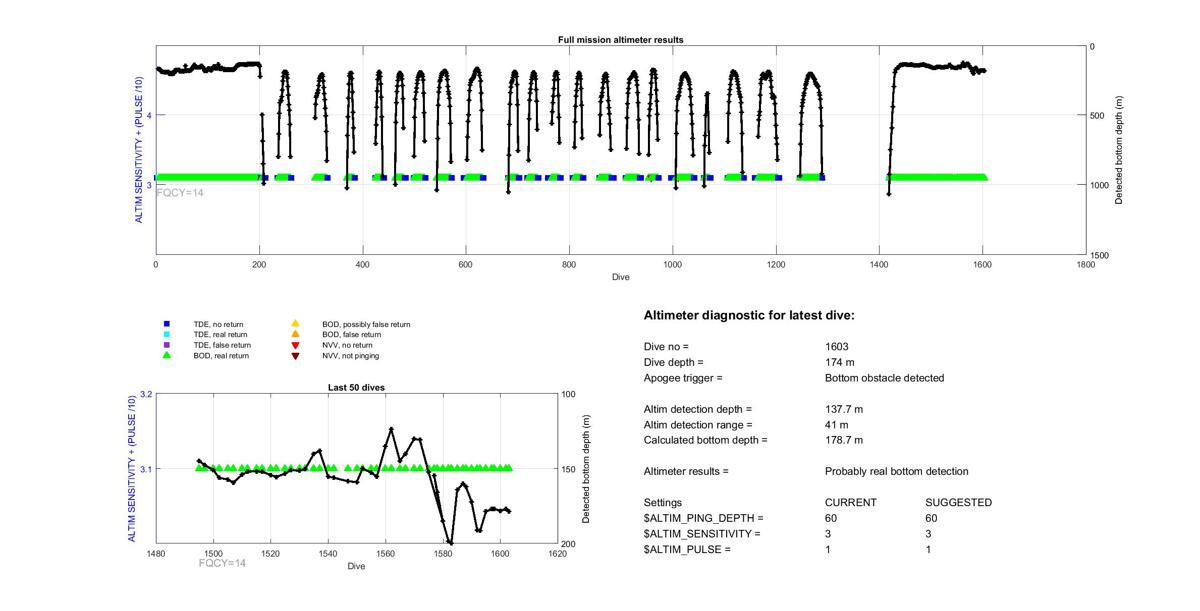Screen dimensions: 1200x611
Task: Select the altim detection range value '41 m'
Action: pos(837,425)
